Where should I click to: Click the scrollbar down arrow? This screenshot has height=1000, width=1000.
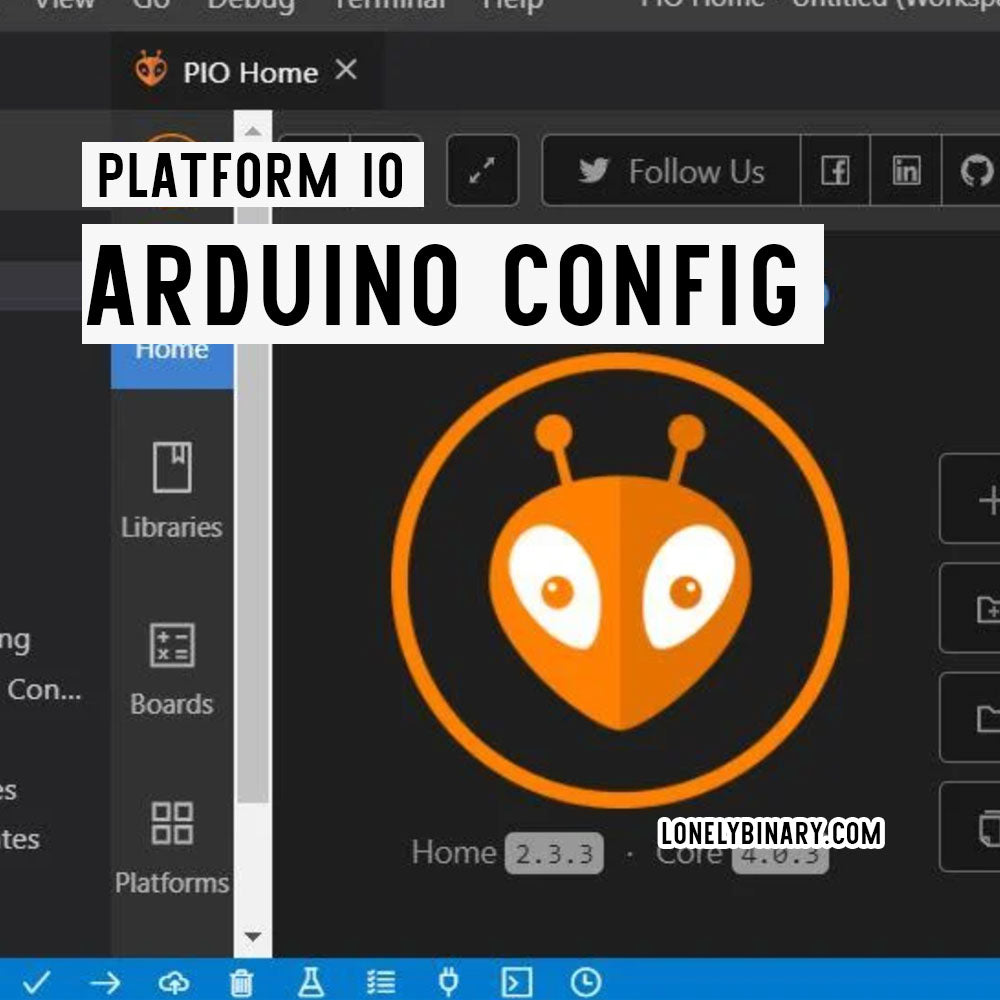click(252, 937)
